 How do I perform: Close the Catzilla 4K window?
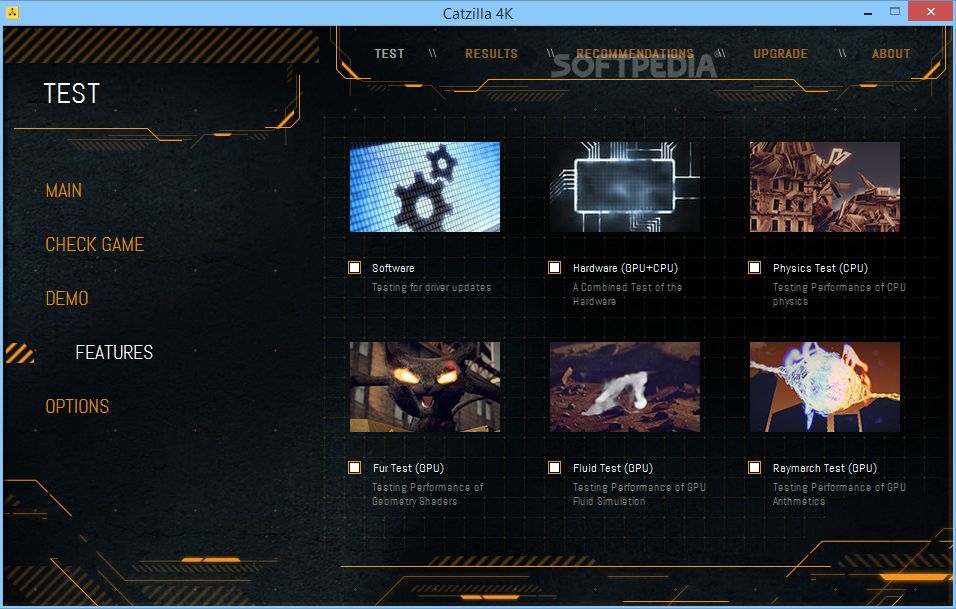(x=930, y=11)
